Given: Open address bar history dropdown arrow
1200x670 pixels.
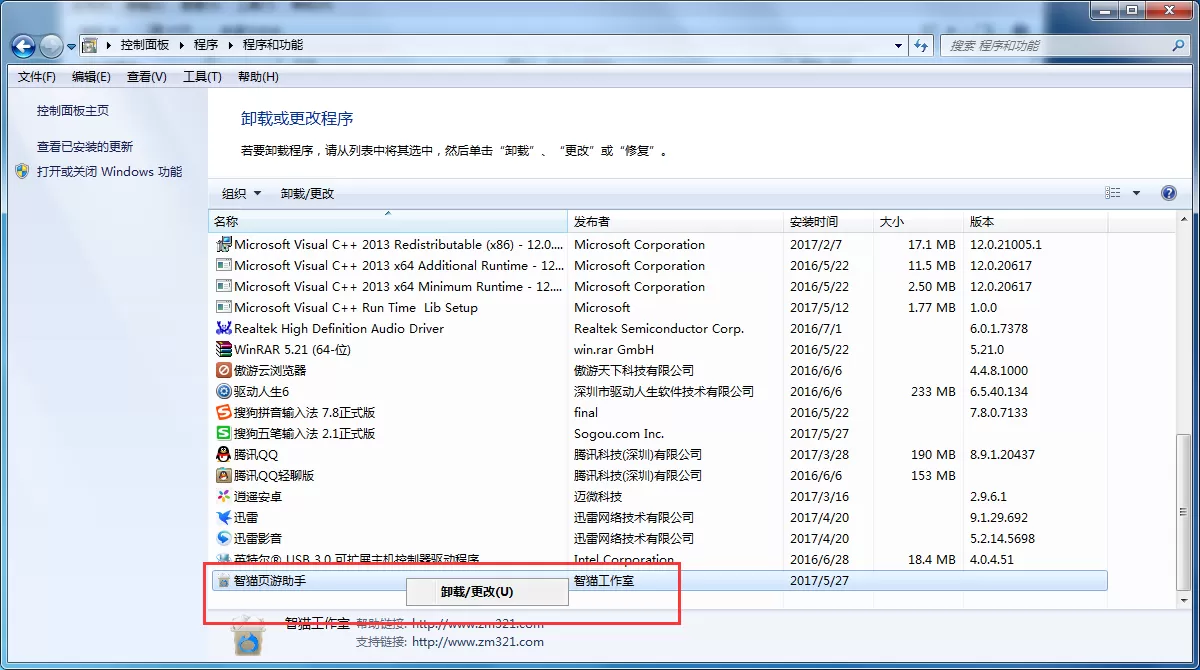Looking at the screenshot, I should [898, 45].
